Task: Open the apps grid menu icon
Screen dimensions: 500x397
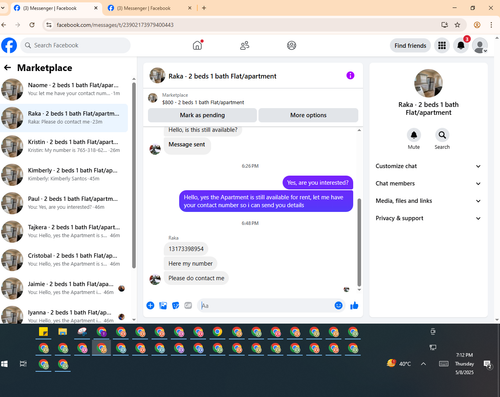Action: tap(442, 45)
